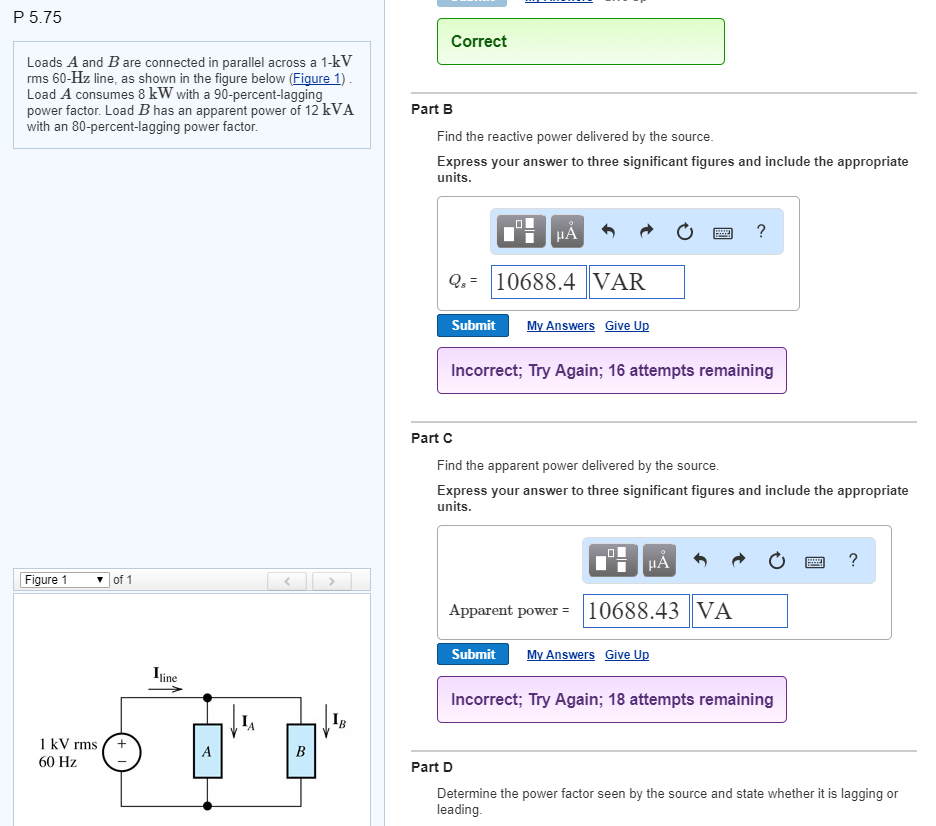Open the Figure 1 selection dropdown
936x826 pixels.
[62, 579]
